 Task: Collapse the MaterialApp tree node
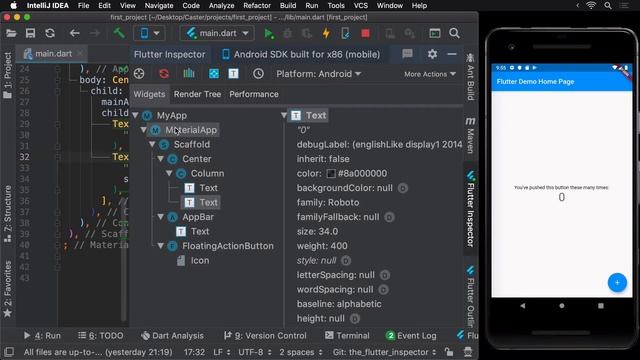(143, 130)
